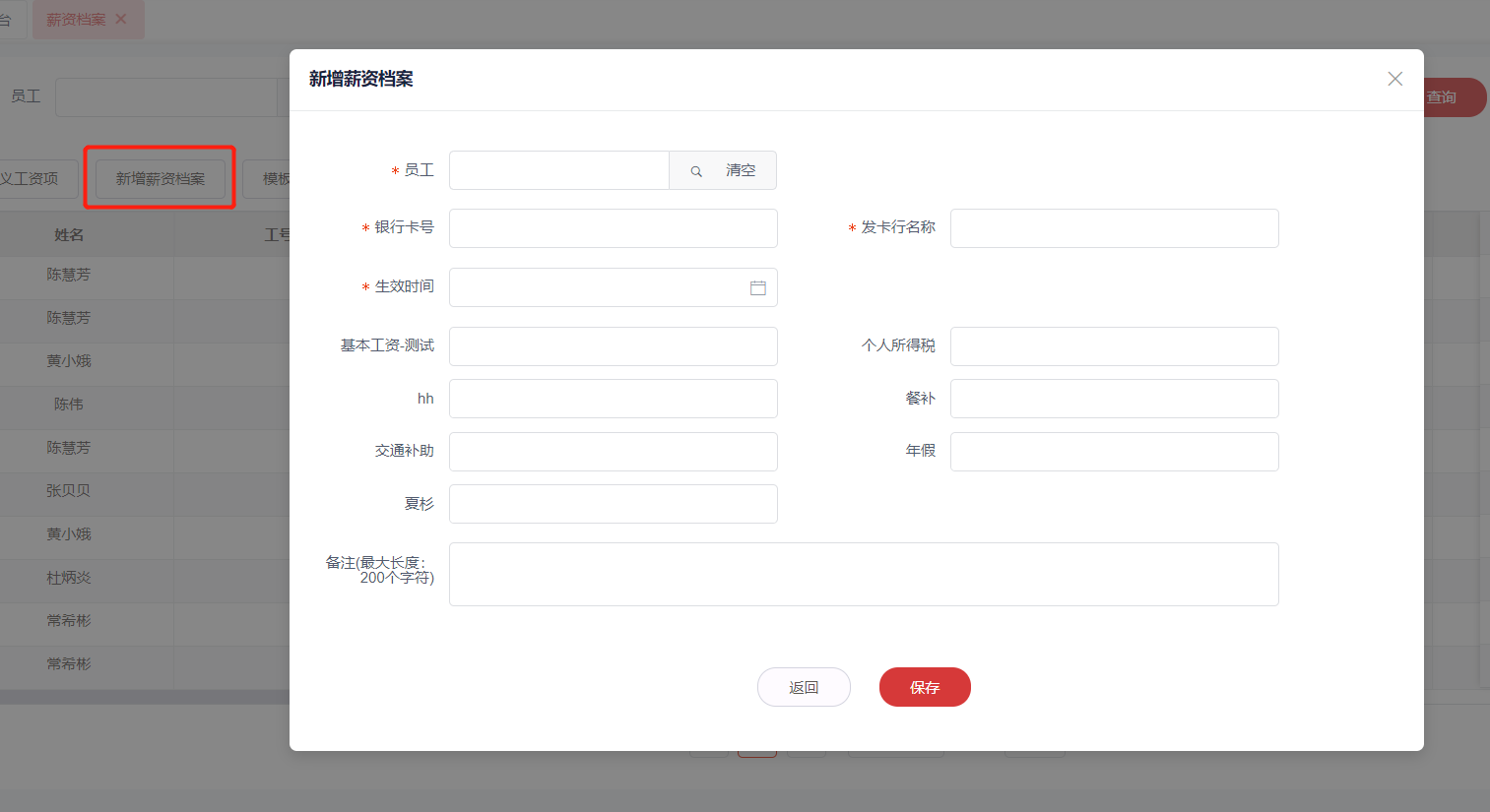Click the hh input field
The image size is (1490, 812).
(614, 399)
